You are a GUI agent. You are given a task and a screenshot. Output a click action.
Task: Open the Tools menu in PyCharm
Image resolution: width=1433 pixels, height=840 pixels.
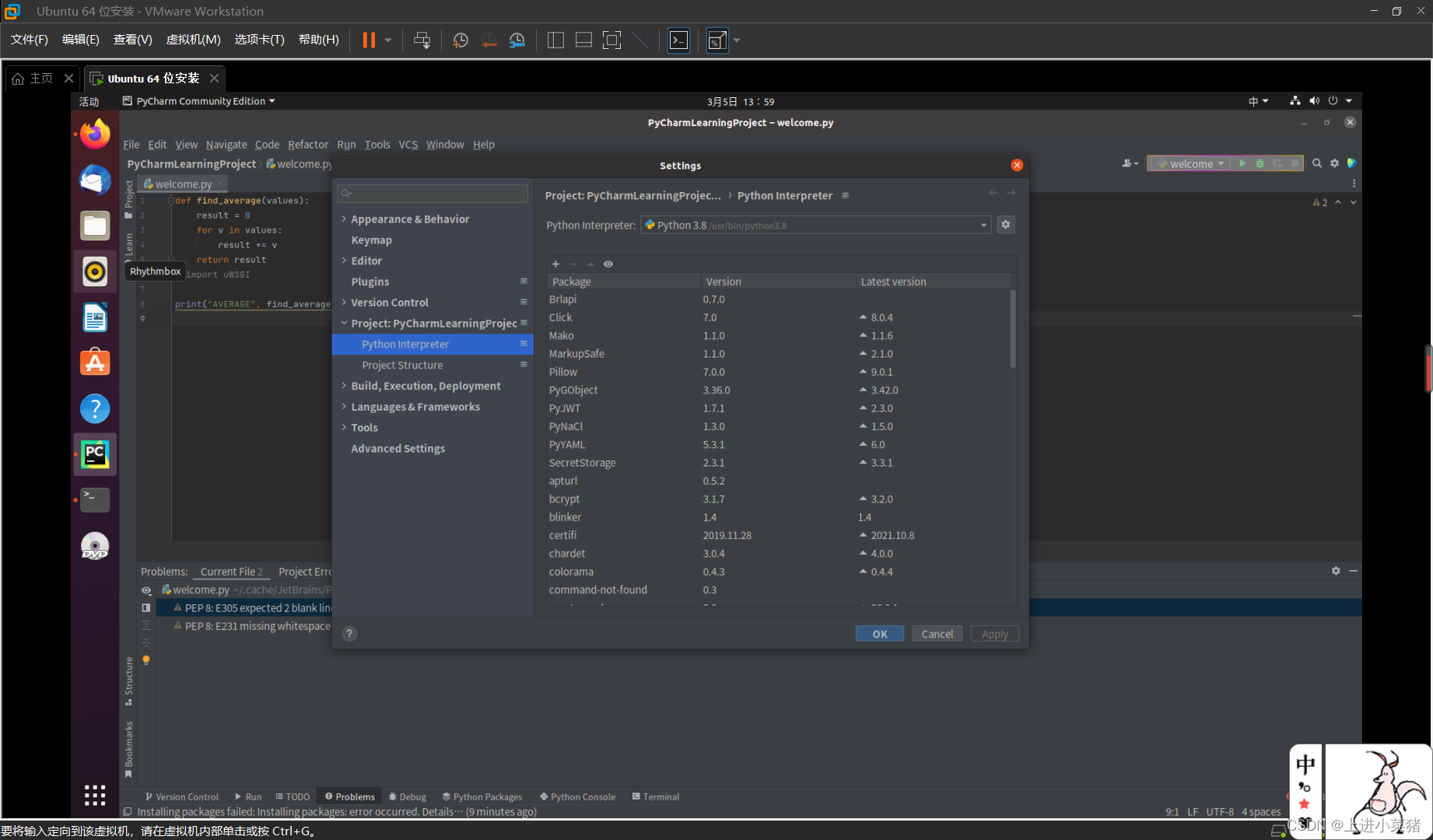377,144
